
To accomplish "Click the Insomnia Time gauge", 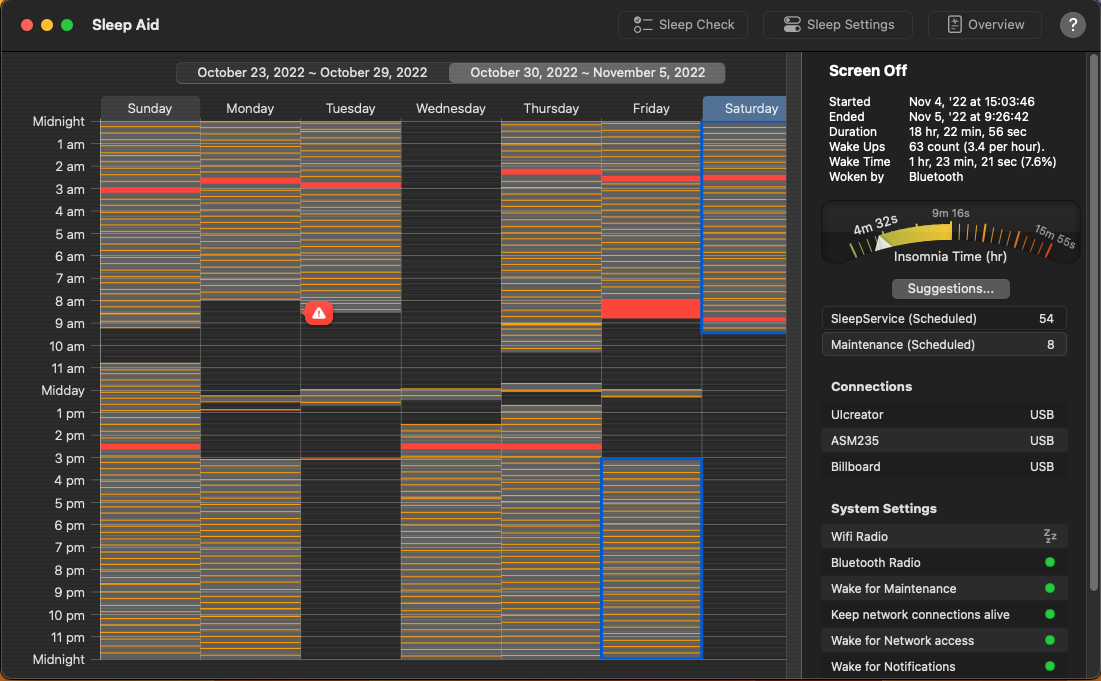I will [x=950, y=233].
